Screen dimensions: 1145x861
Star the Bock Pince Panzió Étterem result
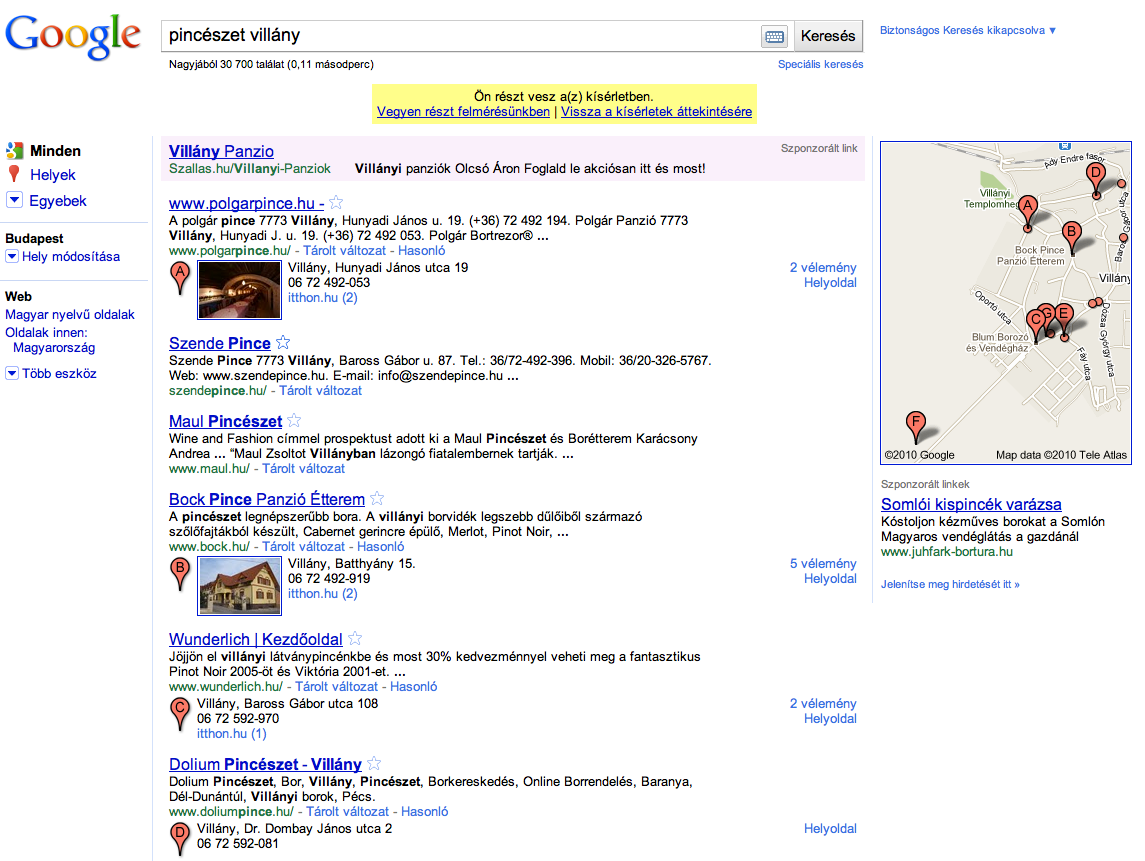[377, 498]
